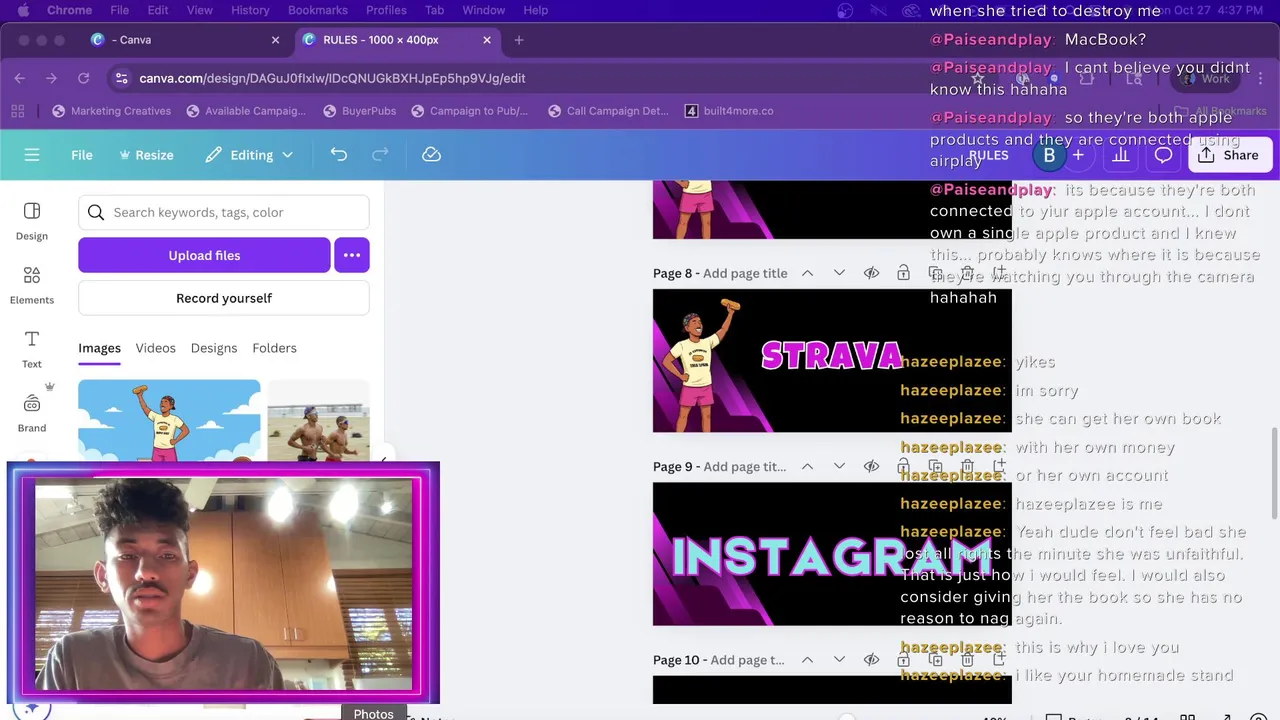Check the cloud save status icon

(431, 155)
